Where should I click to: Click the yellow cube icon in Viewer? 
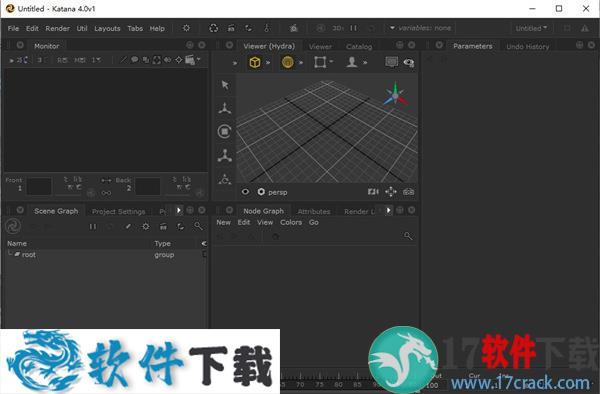click(x=255, y=62)
